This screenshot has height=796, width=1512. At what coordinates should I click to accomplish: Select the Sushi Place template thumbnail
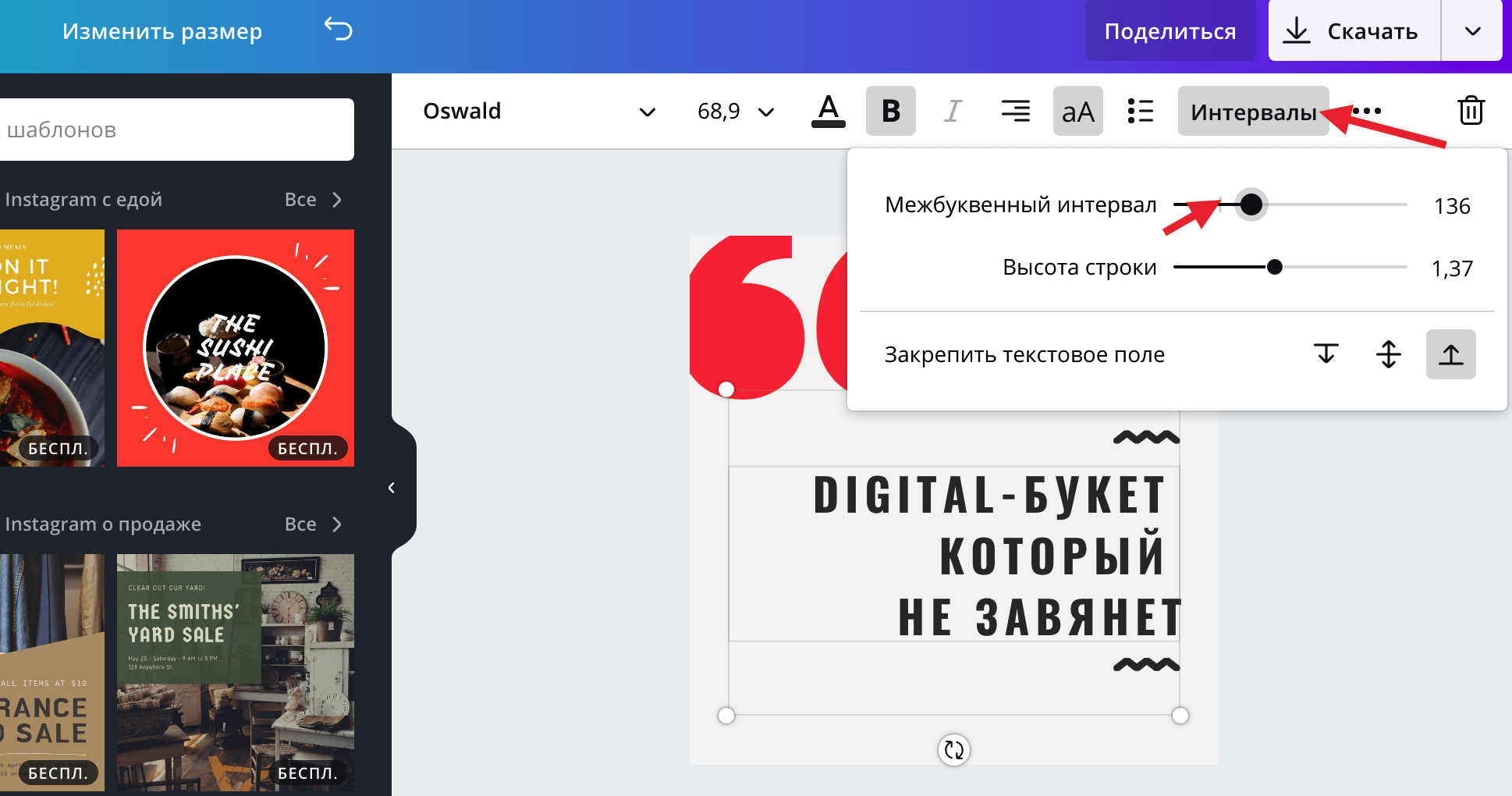tap(236, 348)
